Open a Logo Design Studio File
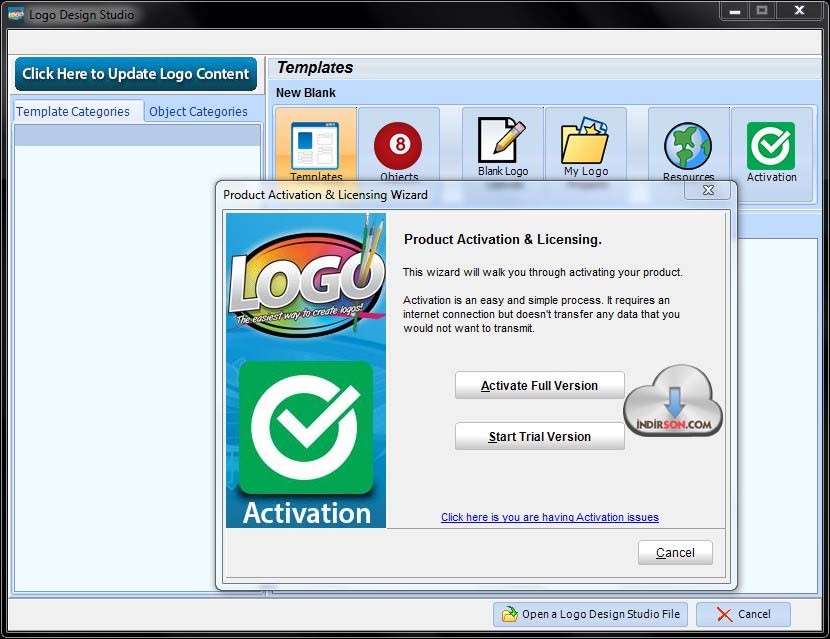 coord(590,614)
